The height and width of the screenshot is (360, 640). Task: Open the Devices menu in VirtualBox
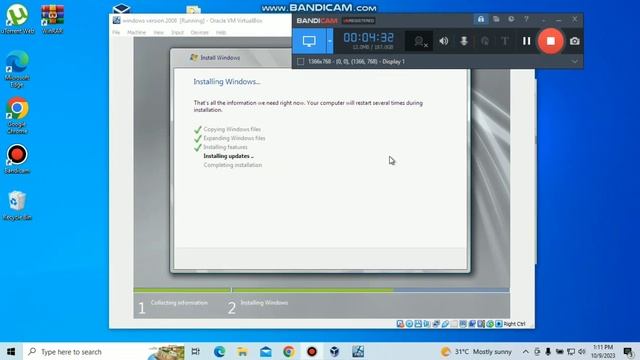200,32
